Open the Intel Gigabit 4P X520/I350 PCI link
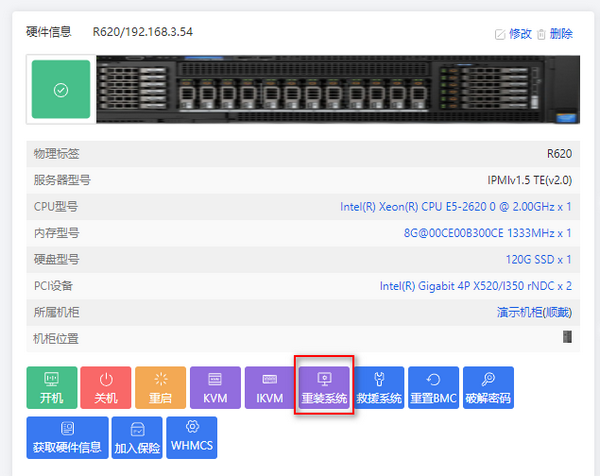The width and height of the screenshot is (600, 476). pyautogui.click(x=476, y=286)
